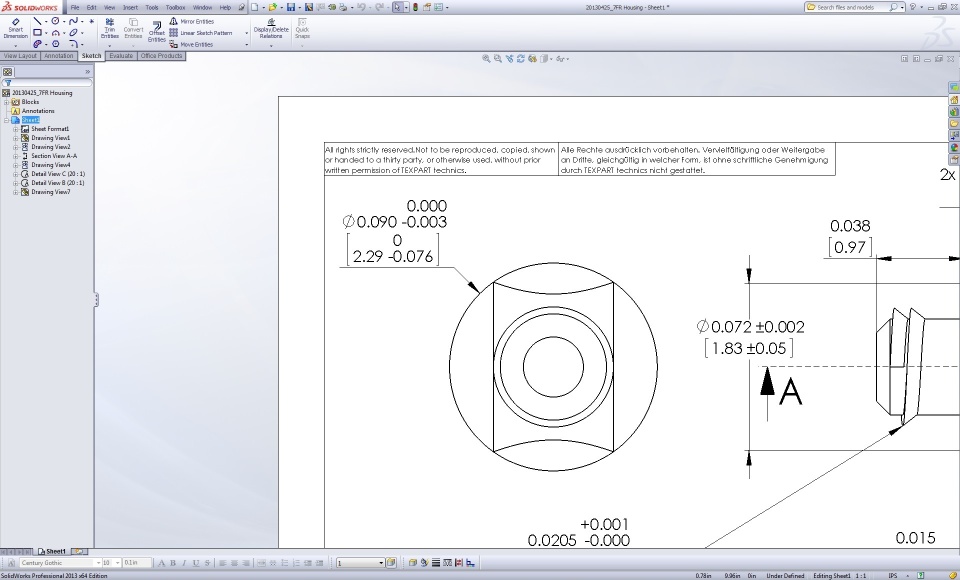Screen dimensions: 960x580
Task: Open Display/Delete Relations dropdown arrow
Action: [271, 45]
